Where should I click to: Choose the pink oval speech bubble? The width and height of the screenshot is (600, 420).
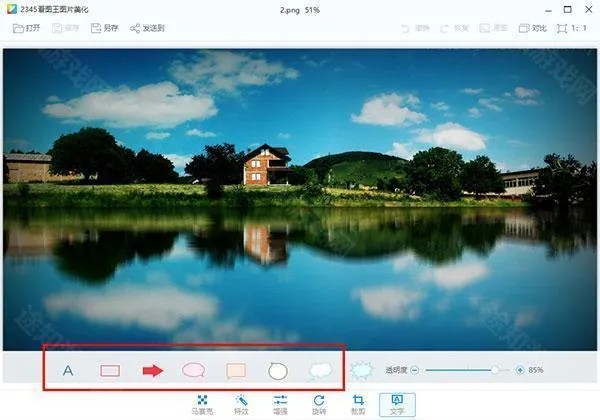point(194,370)
